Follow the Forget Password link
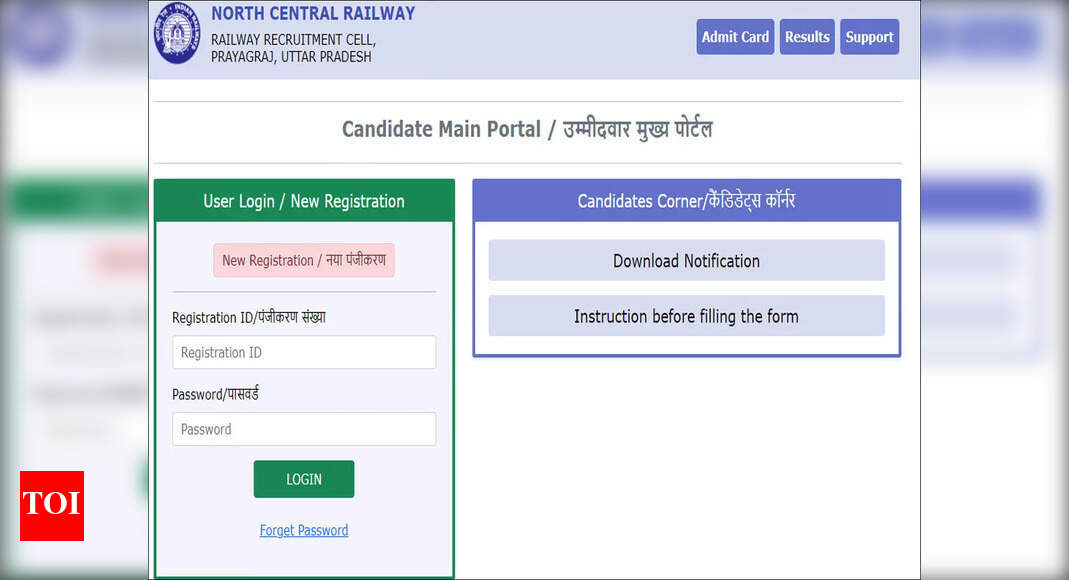Screen dimensions: 1069x580 pos(304,530)
